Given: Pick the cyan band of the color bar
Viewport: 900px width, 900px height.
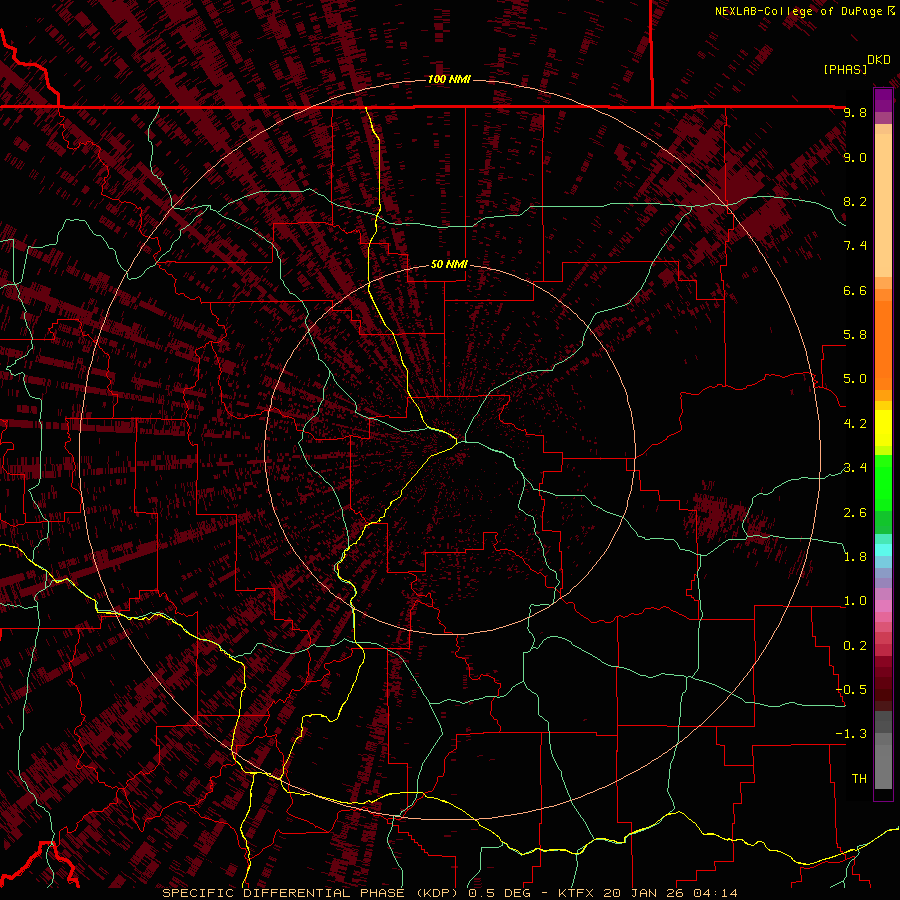Looking at the screenshot, I should [x=883, y=550].
